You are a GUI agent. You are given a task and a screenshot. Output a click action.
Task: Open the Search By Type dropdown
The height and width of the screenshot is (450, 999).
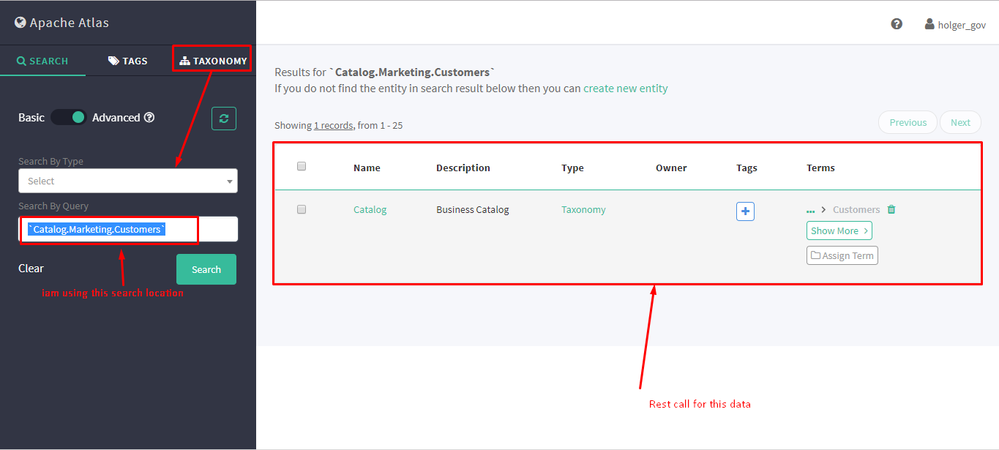(x=128, y=181)
